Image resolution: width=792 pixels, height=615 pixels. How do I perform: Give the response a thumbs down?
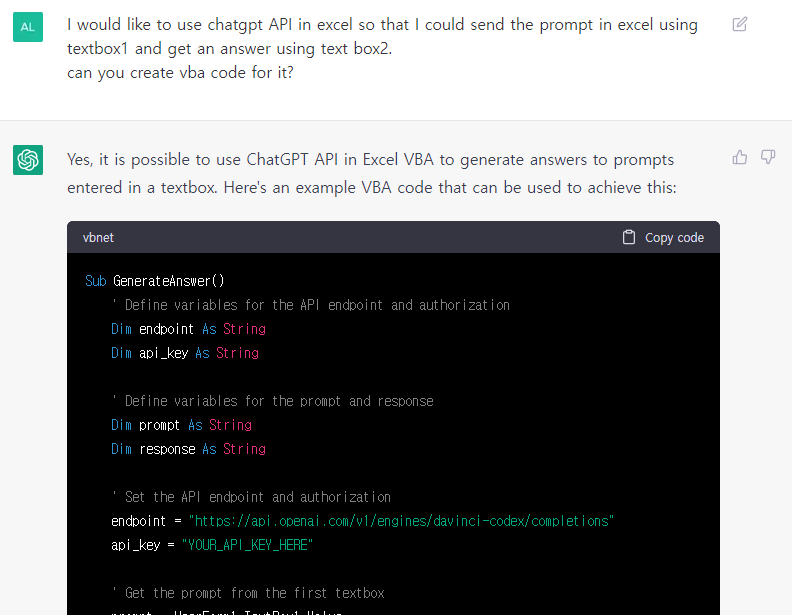pyautogui.click(x=768, y=157)
